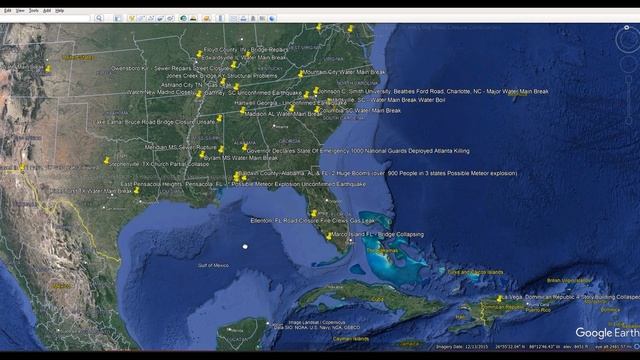Open the Tools menu
Viewport: 640px width, 360px height.
33,11
